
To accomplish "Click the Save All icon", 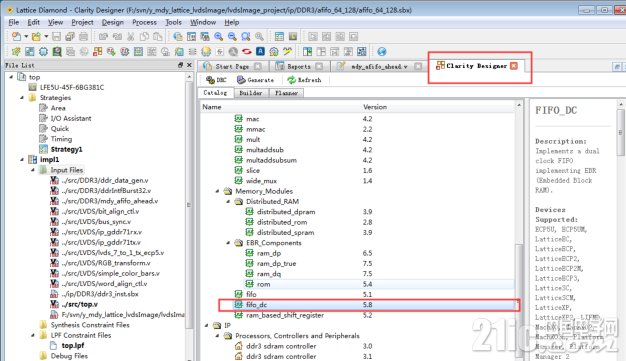I will (70, 37).
